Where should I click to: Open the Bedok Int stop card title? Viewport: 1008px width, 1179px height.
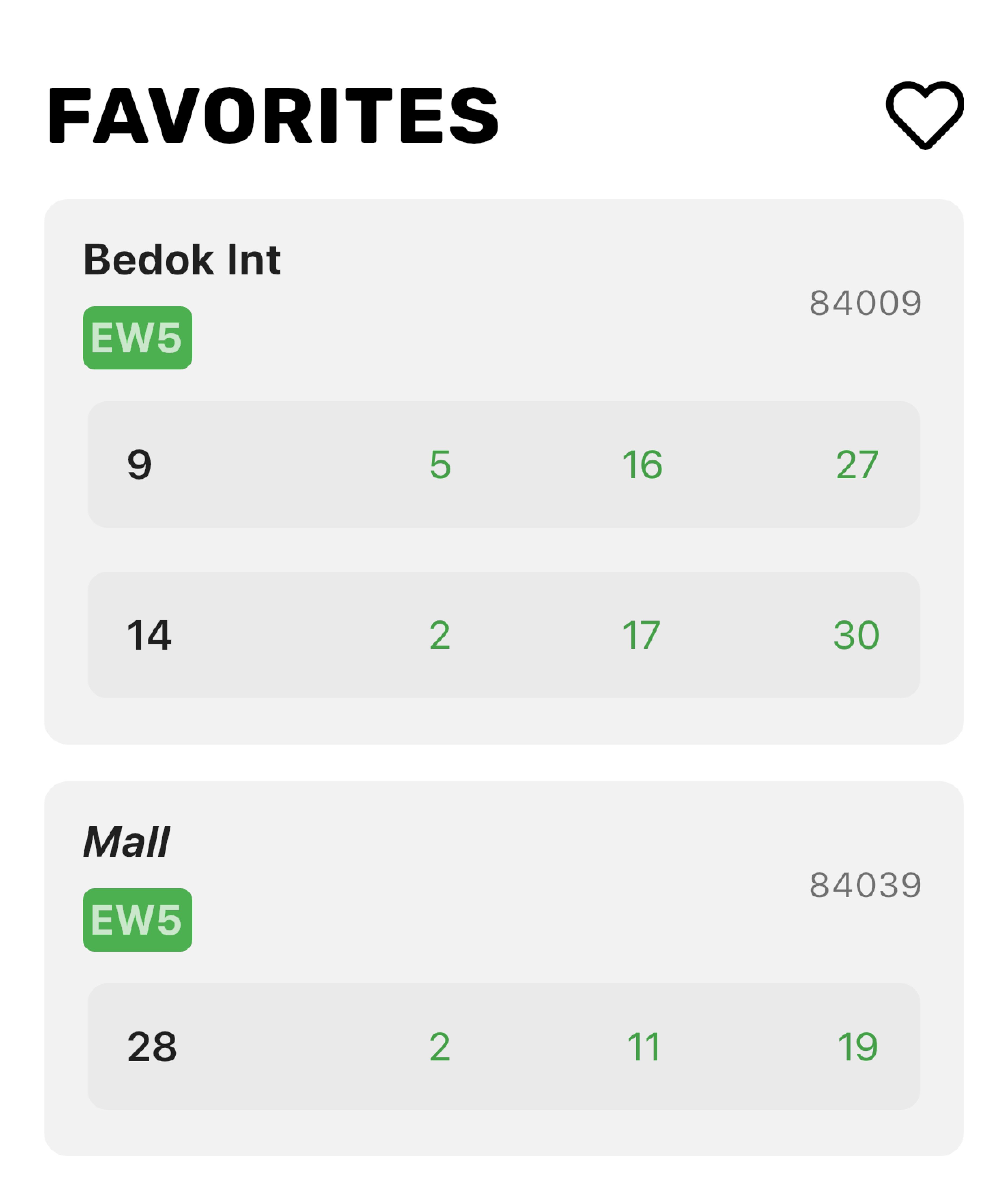182,260
